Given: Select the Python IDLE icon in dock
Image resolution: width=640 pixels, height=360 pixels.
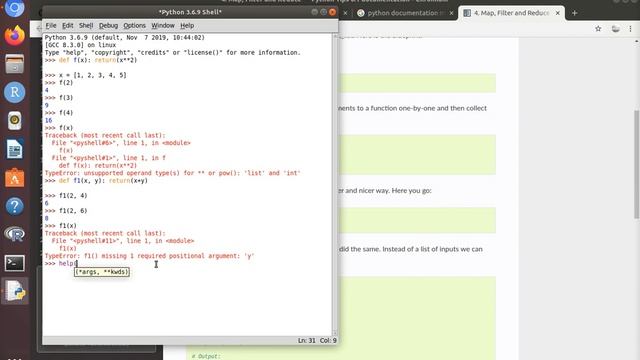Looking at the screenshot, I should (15, 291).
